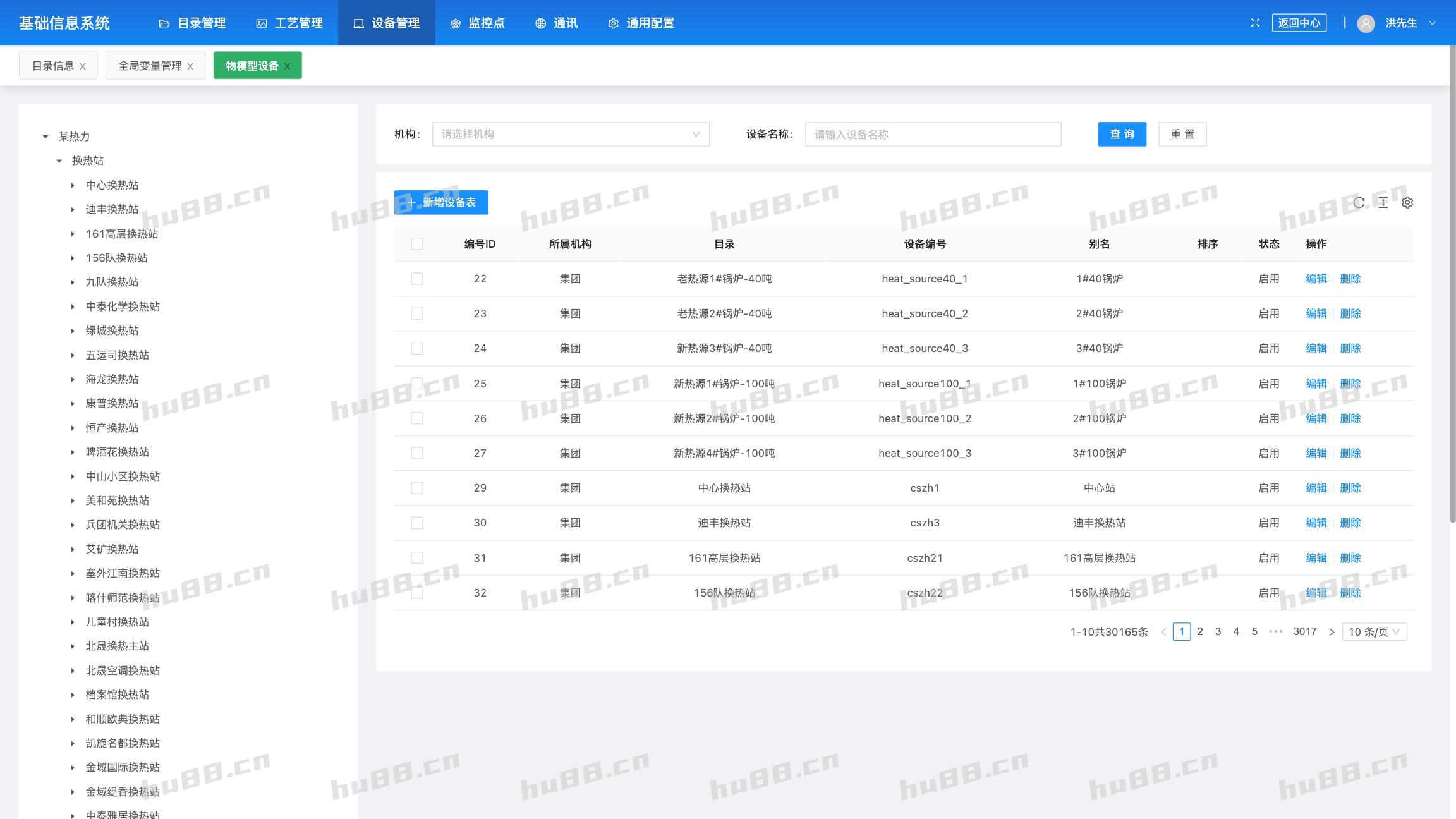
Task: Click the 查询 button
Action: [1122, 134]
